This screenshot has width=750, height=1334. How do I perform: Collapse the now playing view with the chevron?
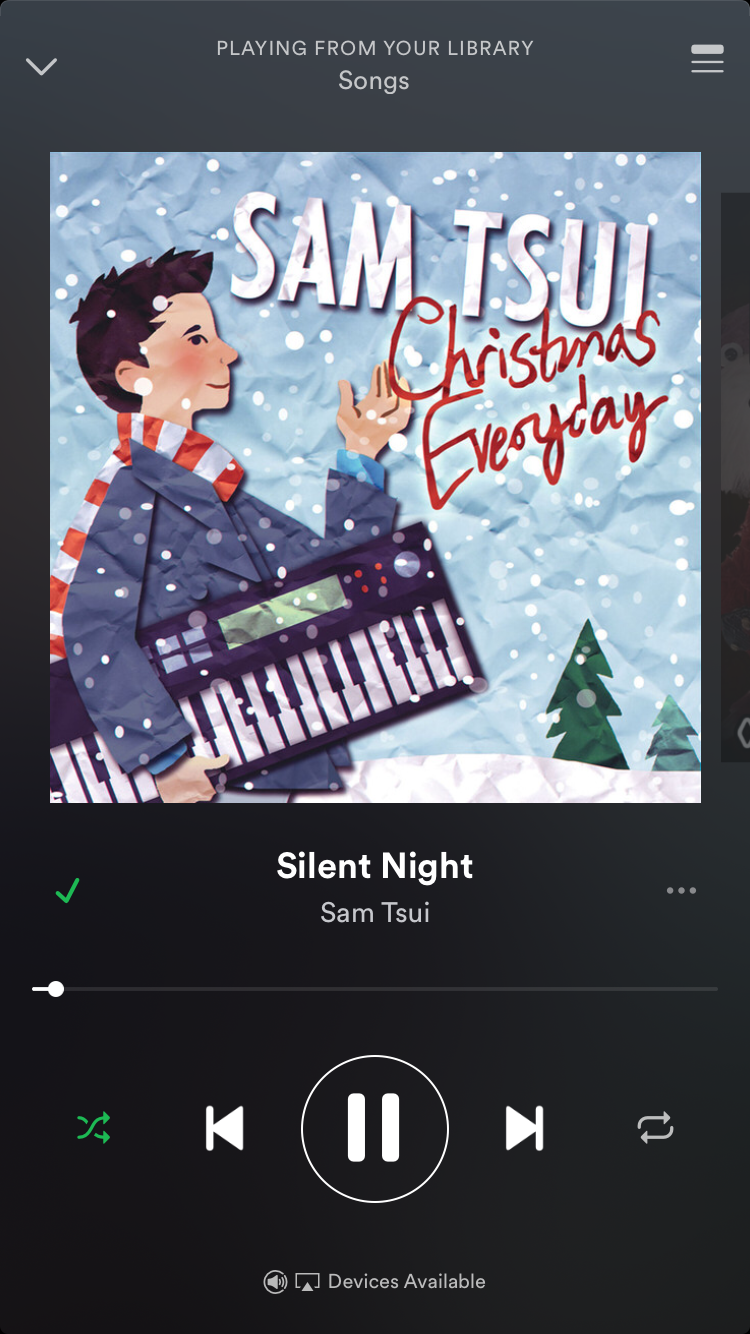pyautogui.click(x=41, y=67)
